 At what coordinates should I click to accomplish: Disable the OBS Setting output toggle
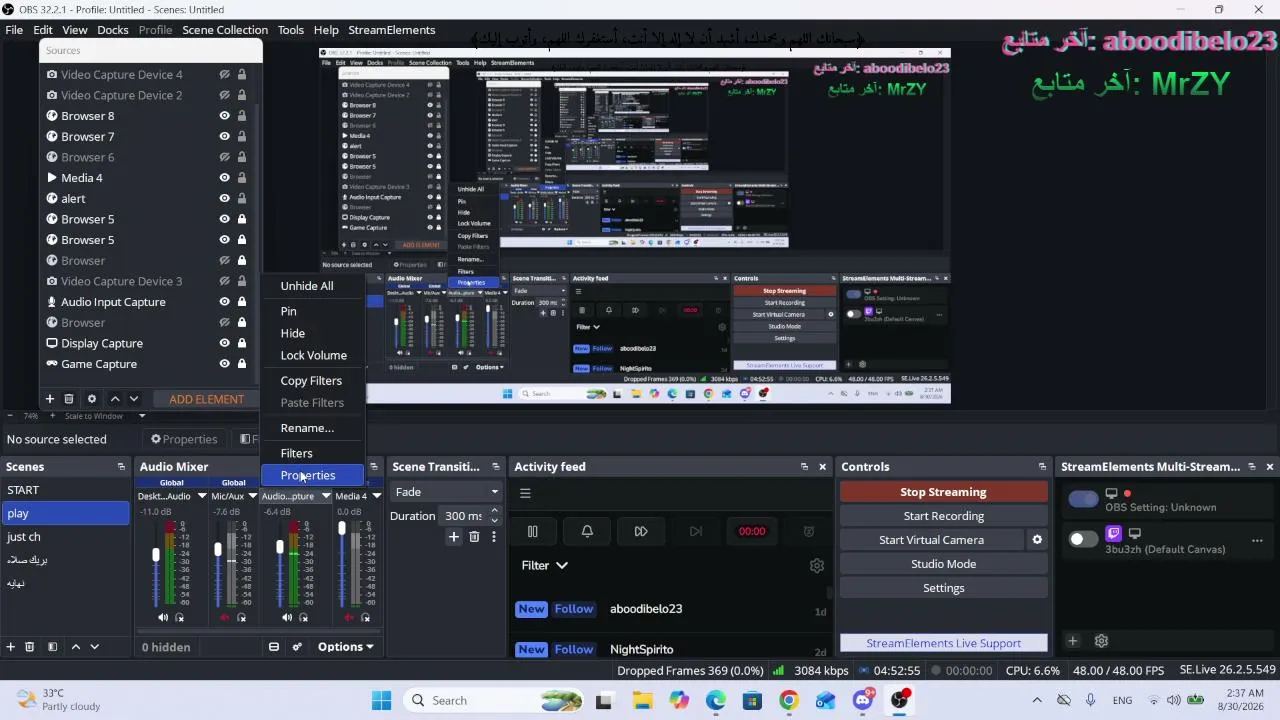1083,499
